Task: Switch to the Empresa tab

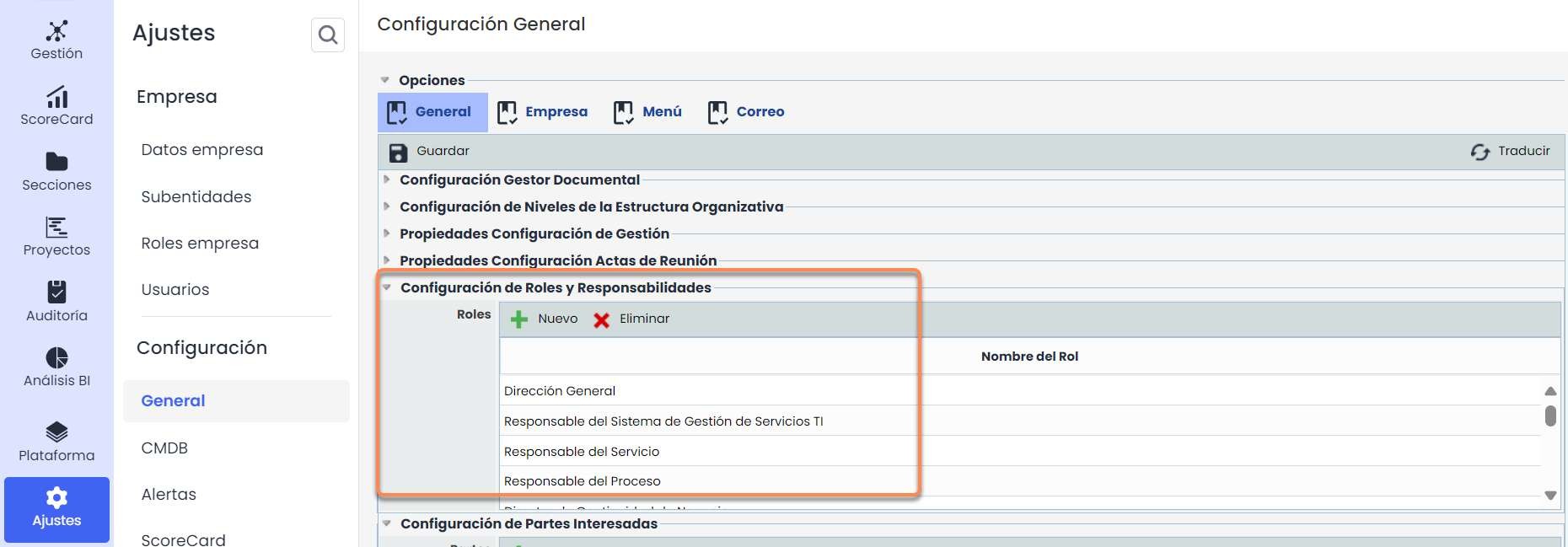Action: click(543, 112)
